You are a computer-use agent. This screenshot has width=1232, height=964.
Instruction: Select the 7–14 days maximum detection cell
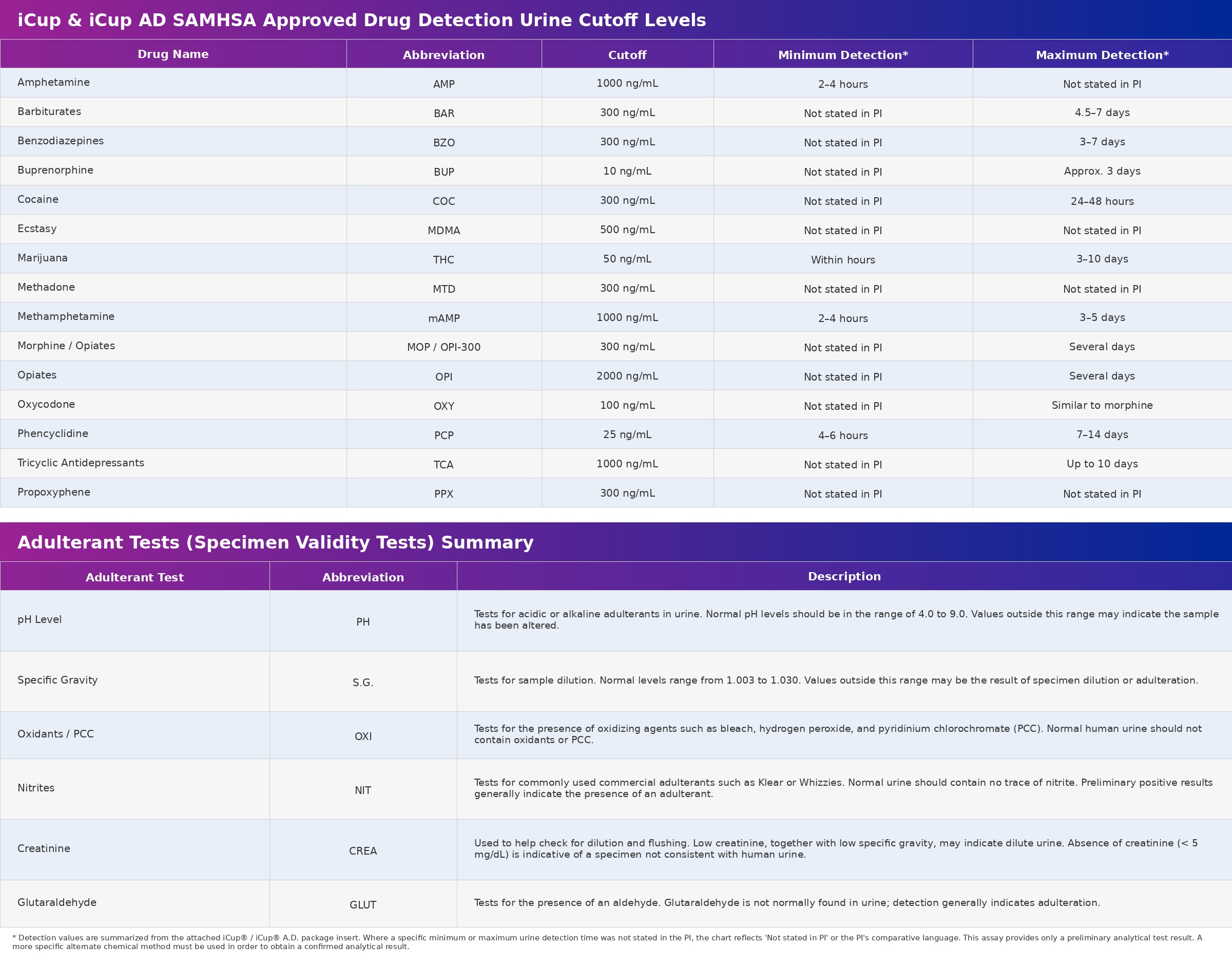(x=1102, y=434)
